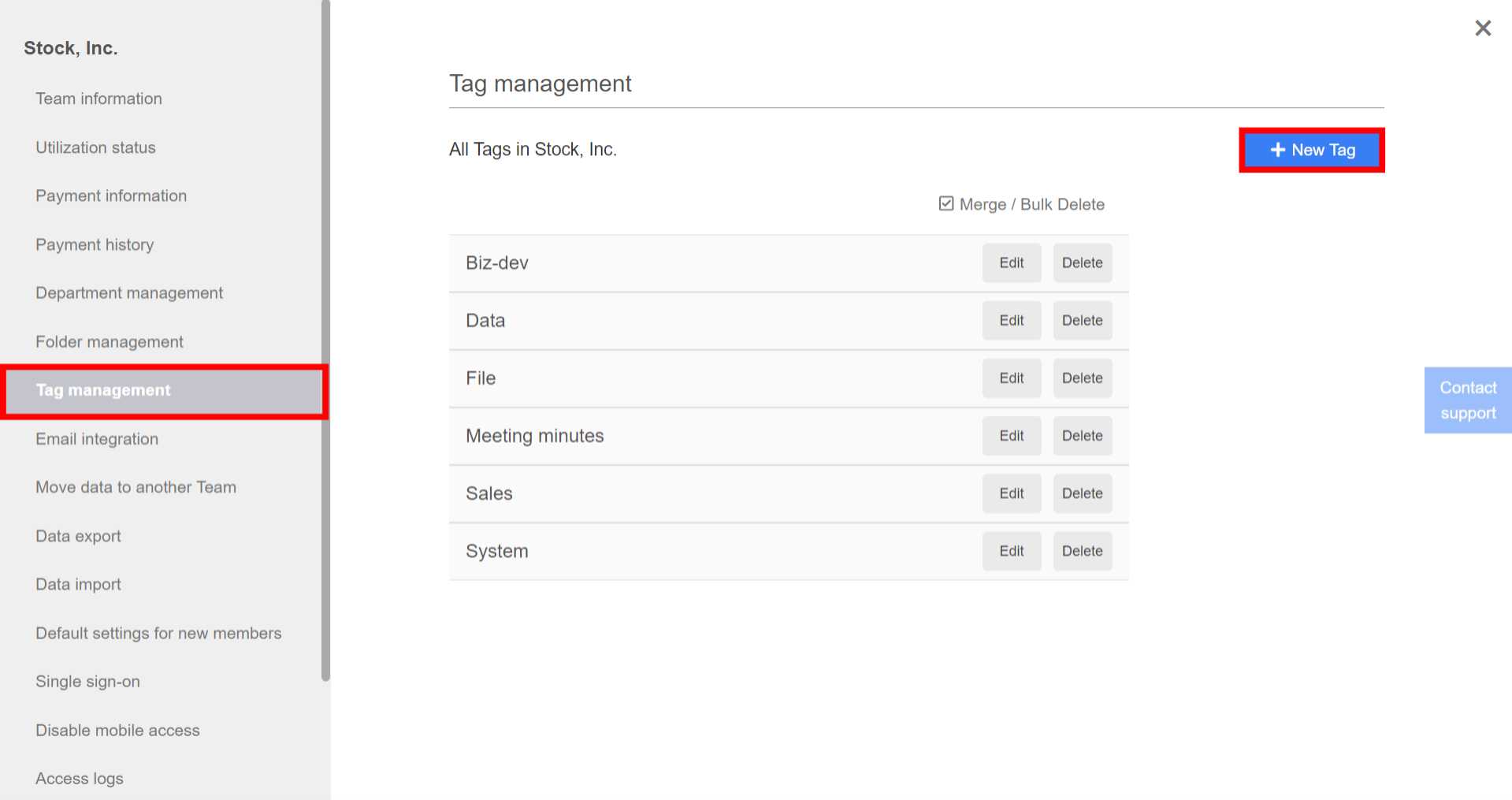Edit the Biz-dev tag

tap(1011, 262)
